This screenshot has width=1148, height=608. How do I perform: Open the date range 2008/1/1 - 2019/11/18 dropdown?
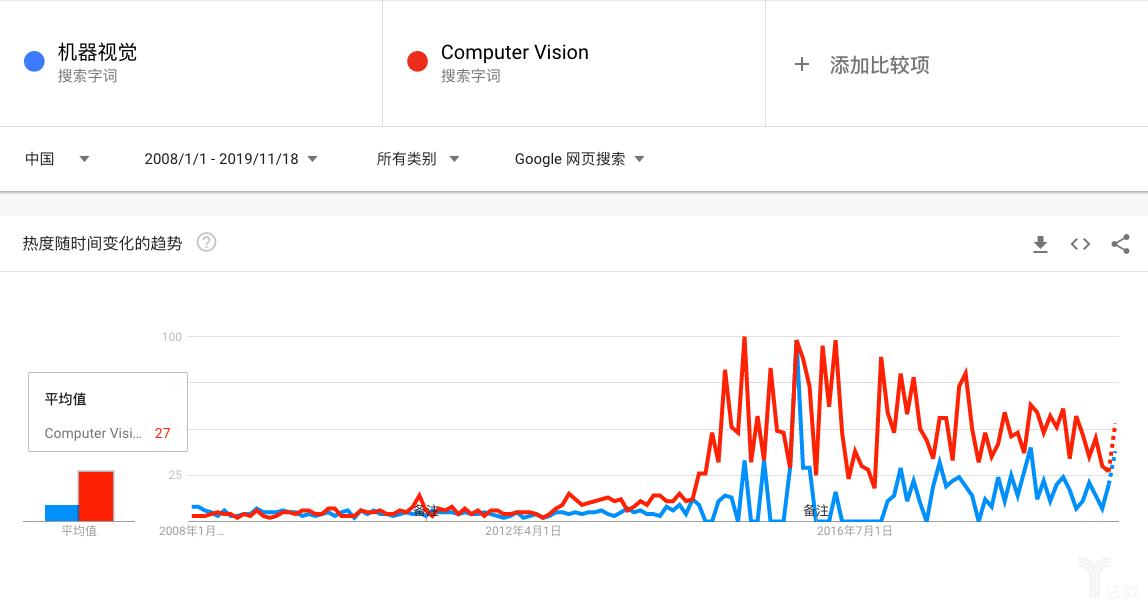[230, 158]
